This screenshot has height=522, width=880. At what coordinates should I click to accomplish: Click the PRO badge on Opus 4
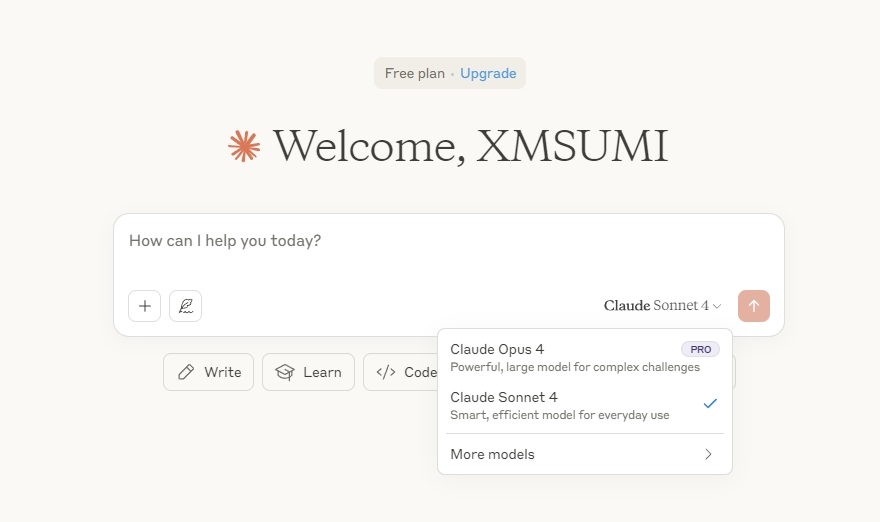pos(700,349)
